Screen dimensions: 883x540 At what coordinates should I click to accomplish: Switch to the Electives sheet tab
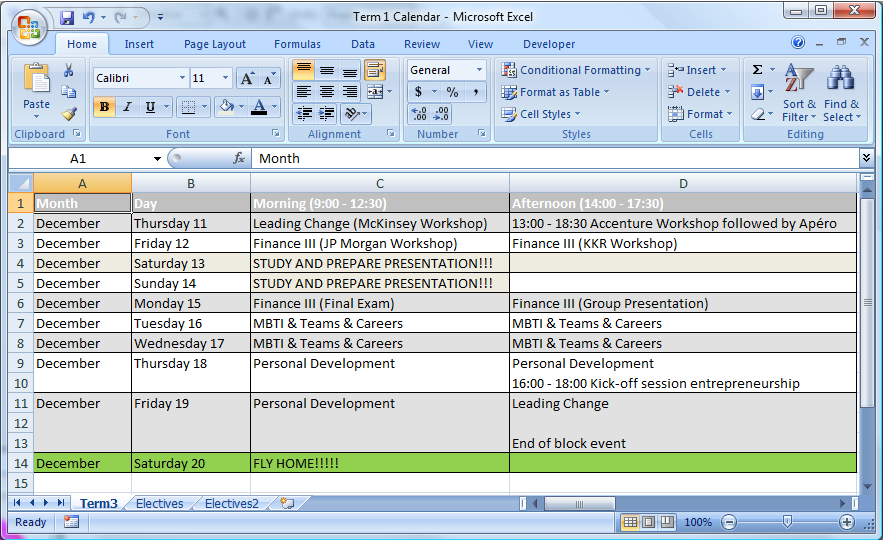[x=159, y=503]
